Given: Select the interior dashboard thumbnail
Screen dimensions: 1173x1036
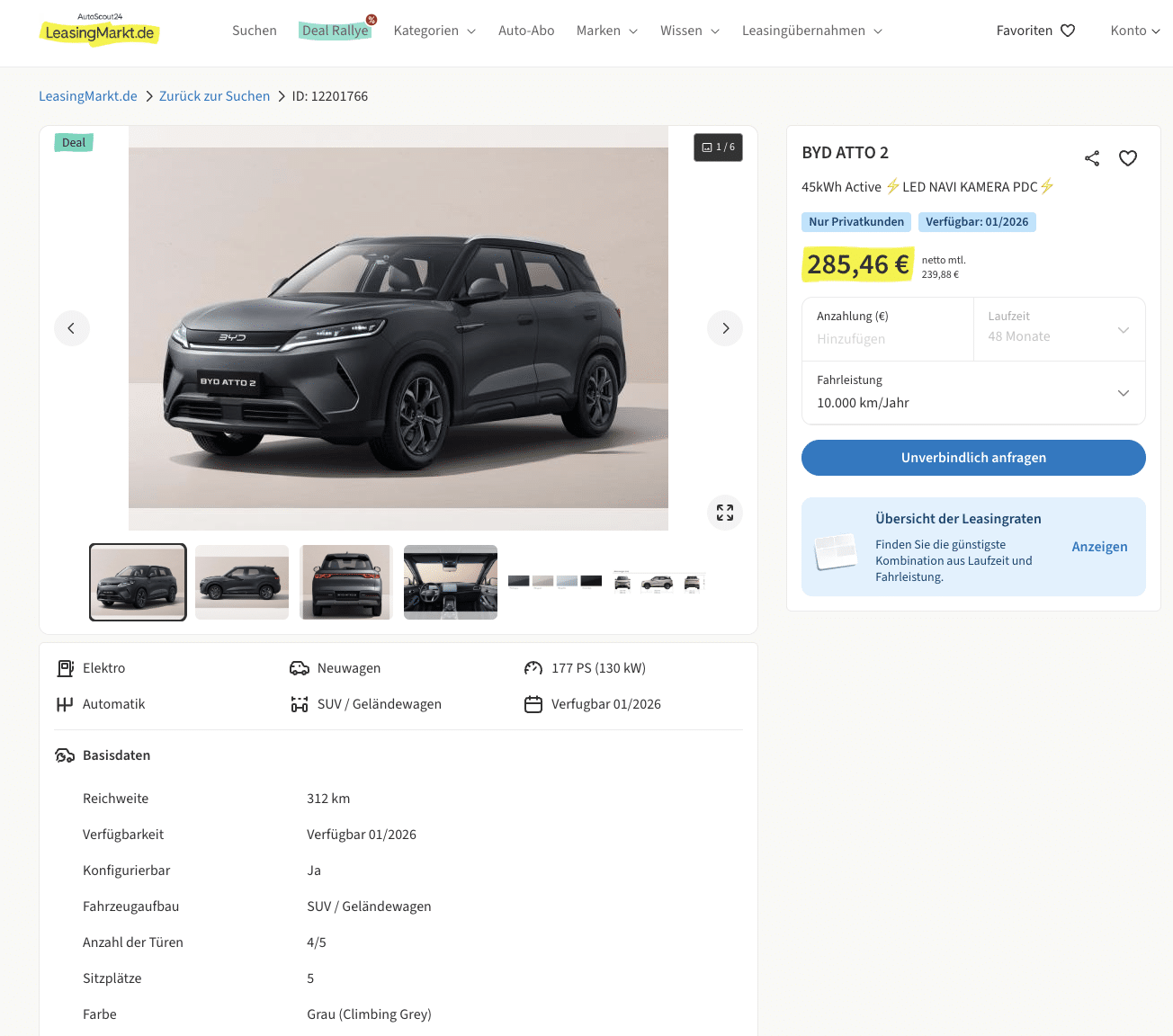Looking at the screenshot, I should click(x=451, y=582).
